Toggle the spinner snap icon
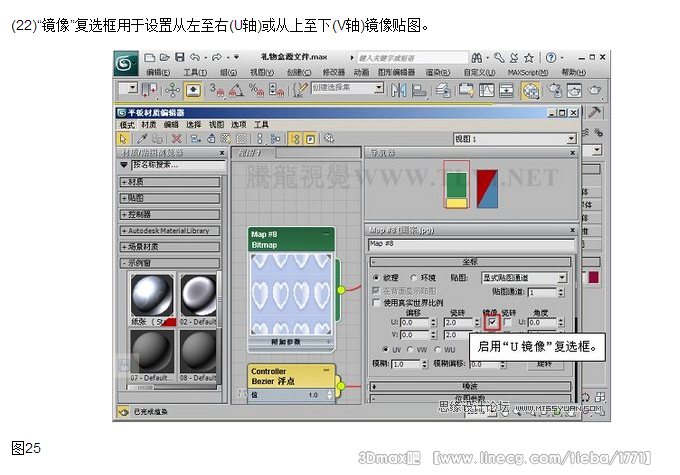This screenshot has height=475, width=680. click(276, 90)
